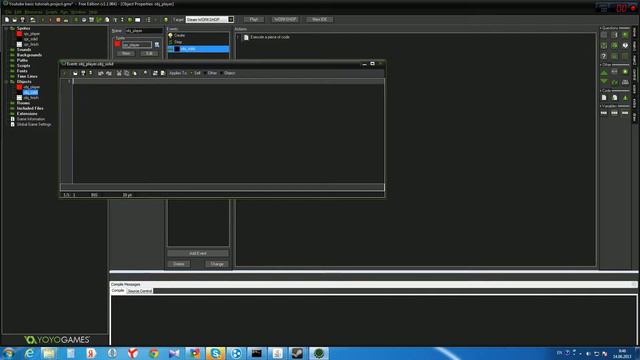Select Draw Variable action icon
Screen dimensions: 640x360
tap(625, 113)
